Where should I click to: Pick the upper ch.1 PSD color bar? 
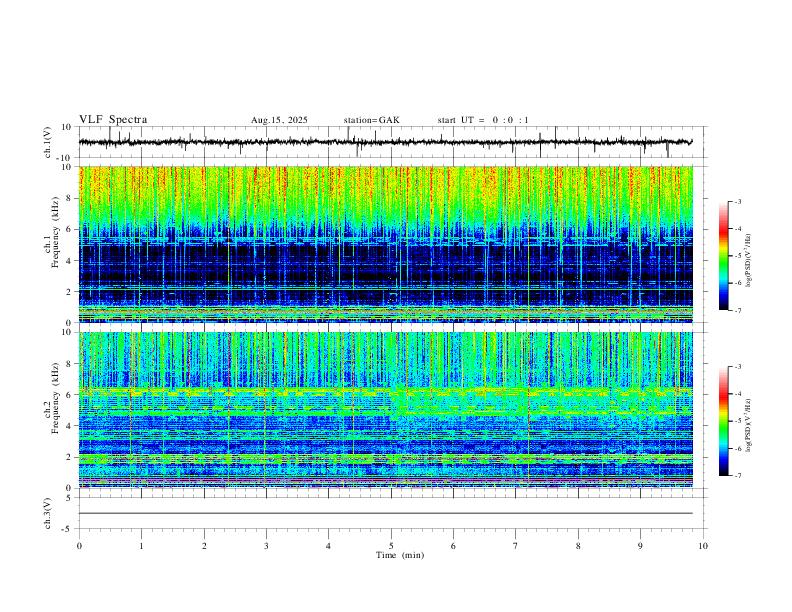pos(723,256)
